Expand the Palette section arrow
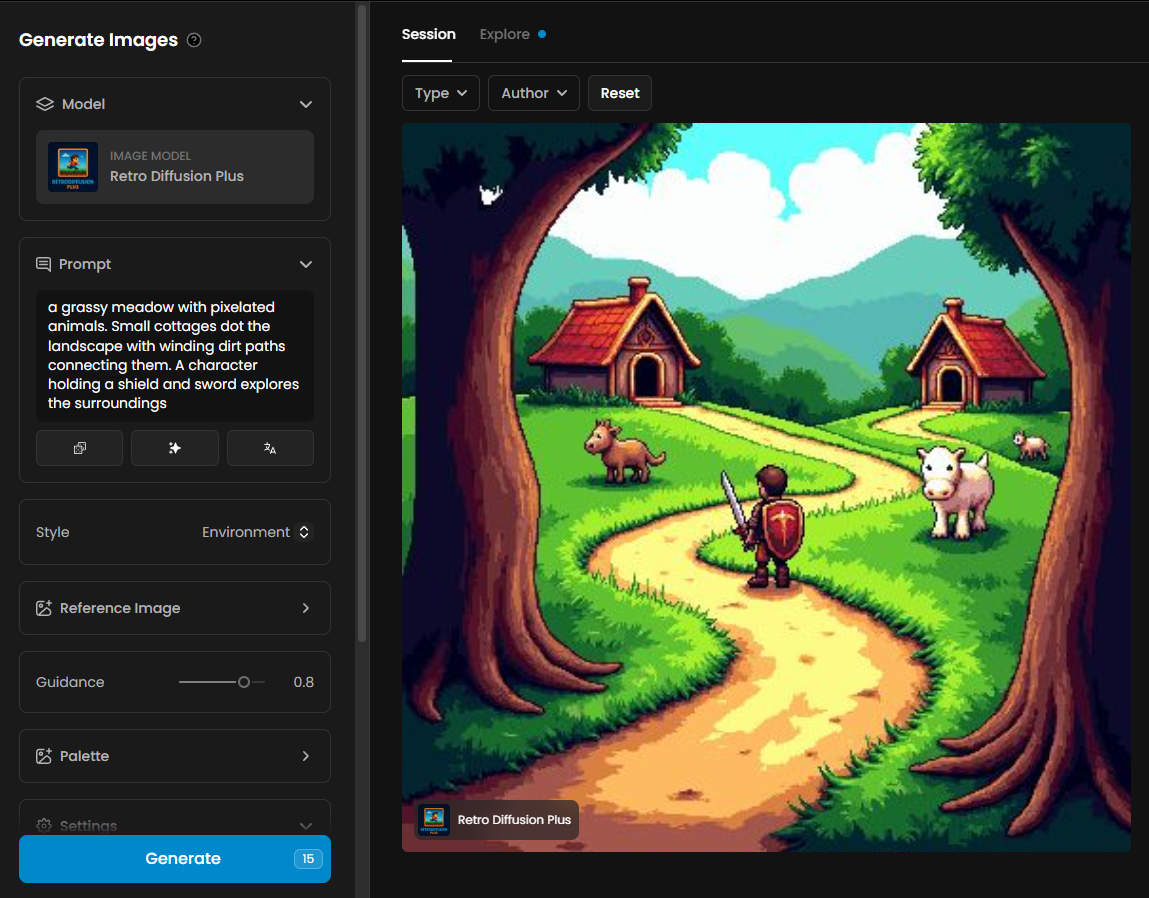Screen dimensions: 1149x898 click(x=306, y=756)
